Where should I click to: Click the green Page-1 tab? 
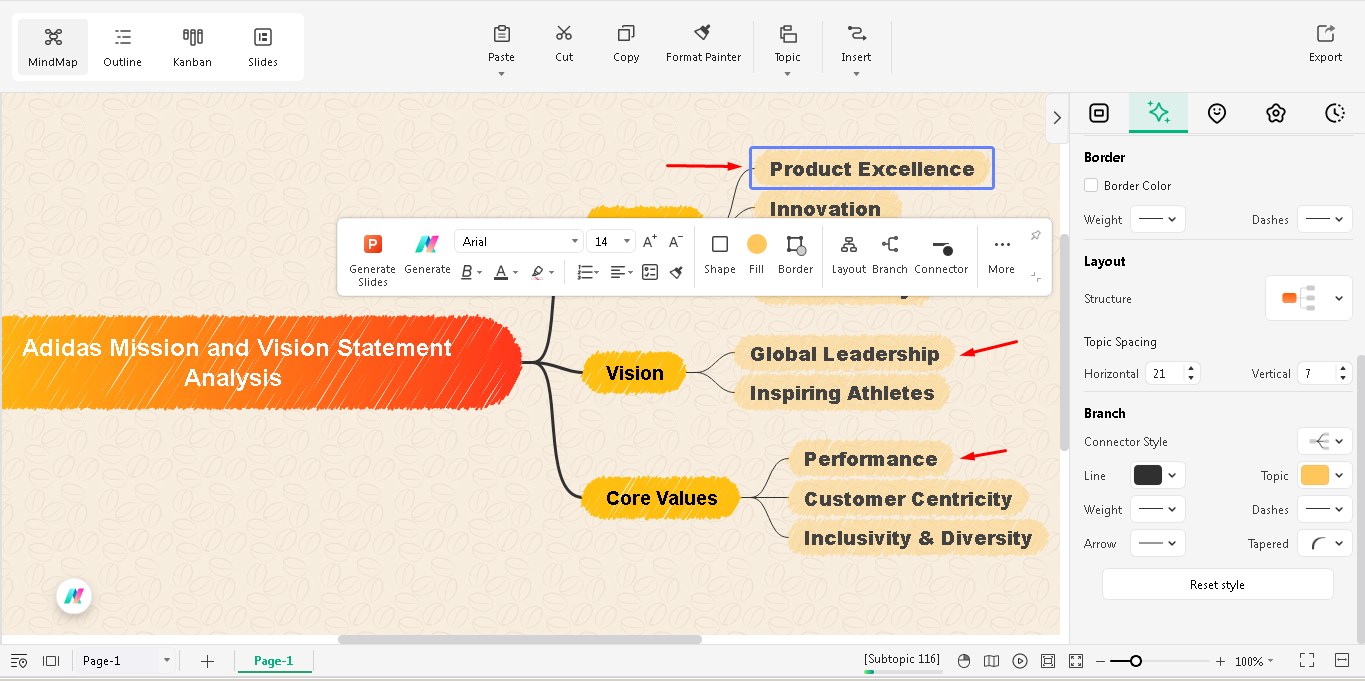[x=274, y=661]
